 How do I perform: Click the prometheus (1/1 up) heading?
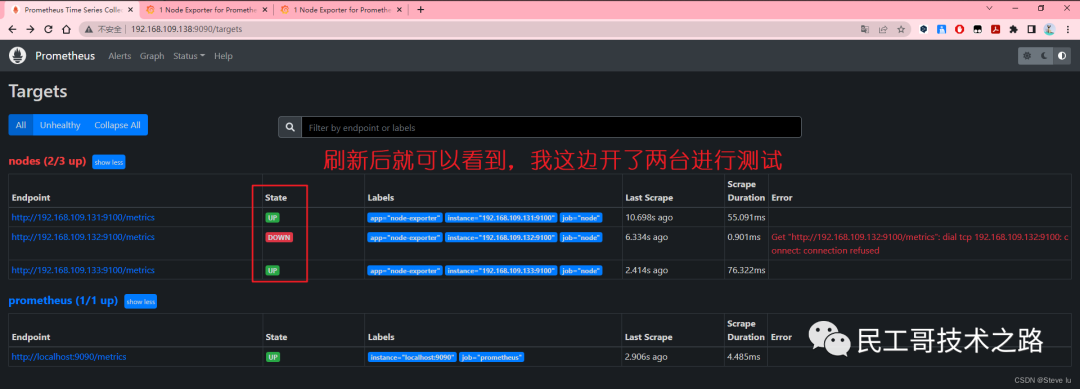[x=63, y=301]
